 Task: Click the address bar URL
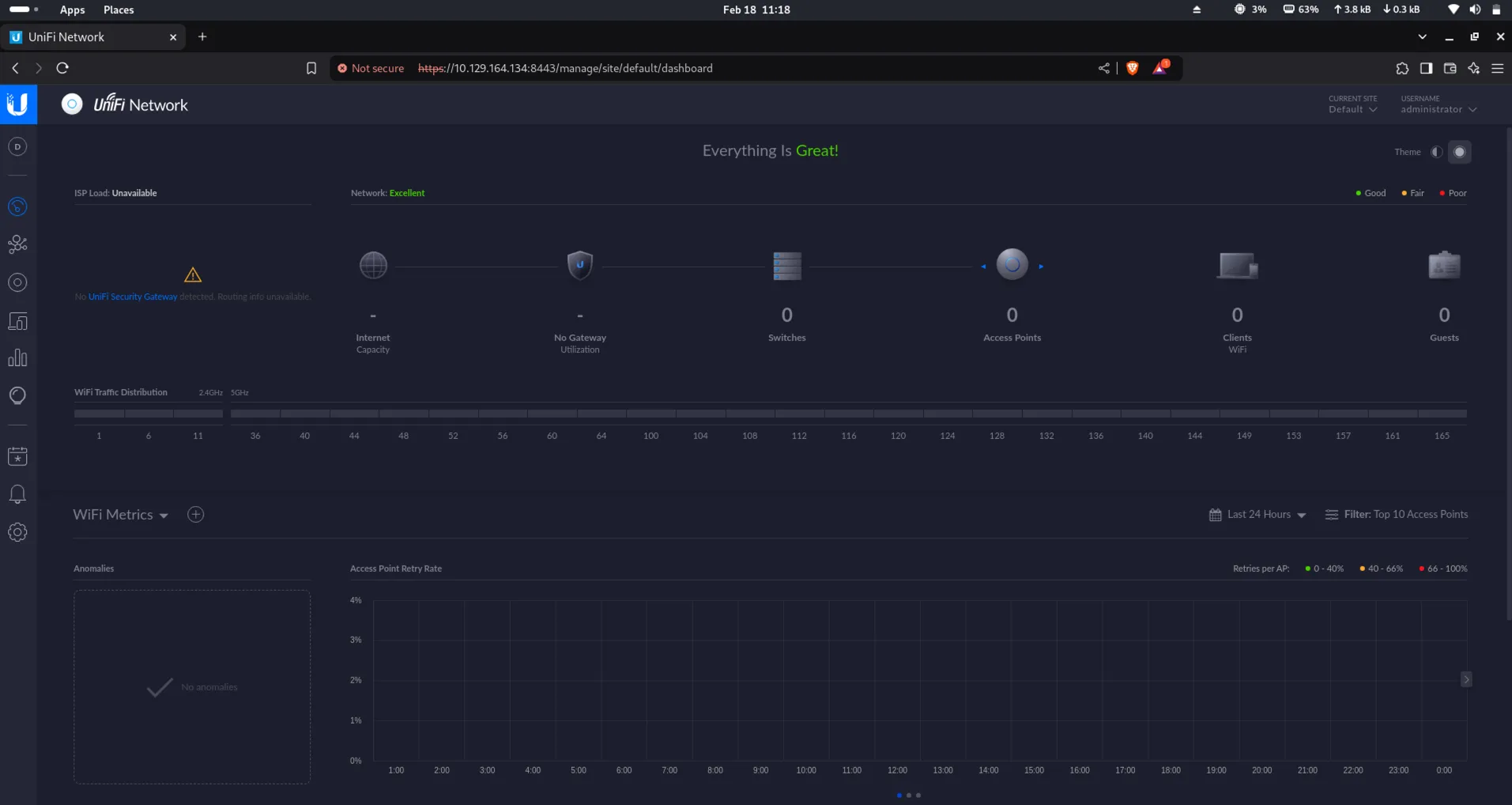(565, 68)
